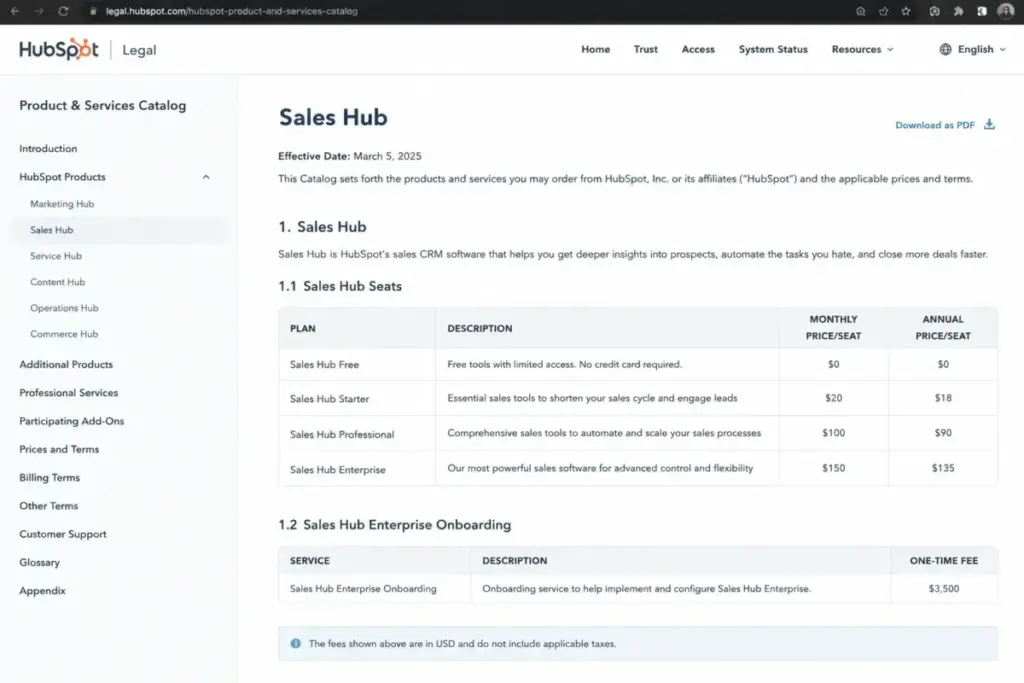Open Commerce Hub in sidebar

coord(64,334)
